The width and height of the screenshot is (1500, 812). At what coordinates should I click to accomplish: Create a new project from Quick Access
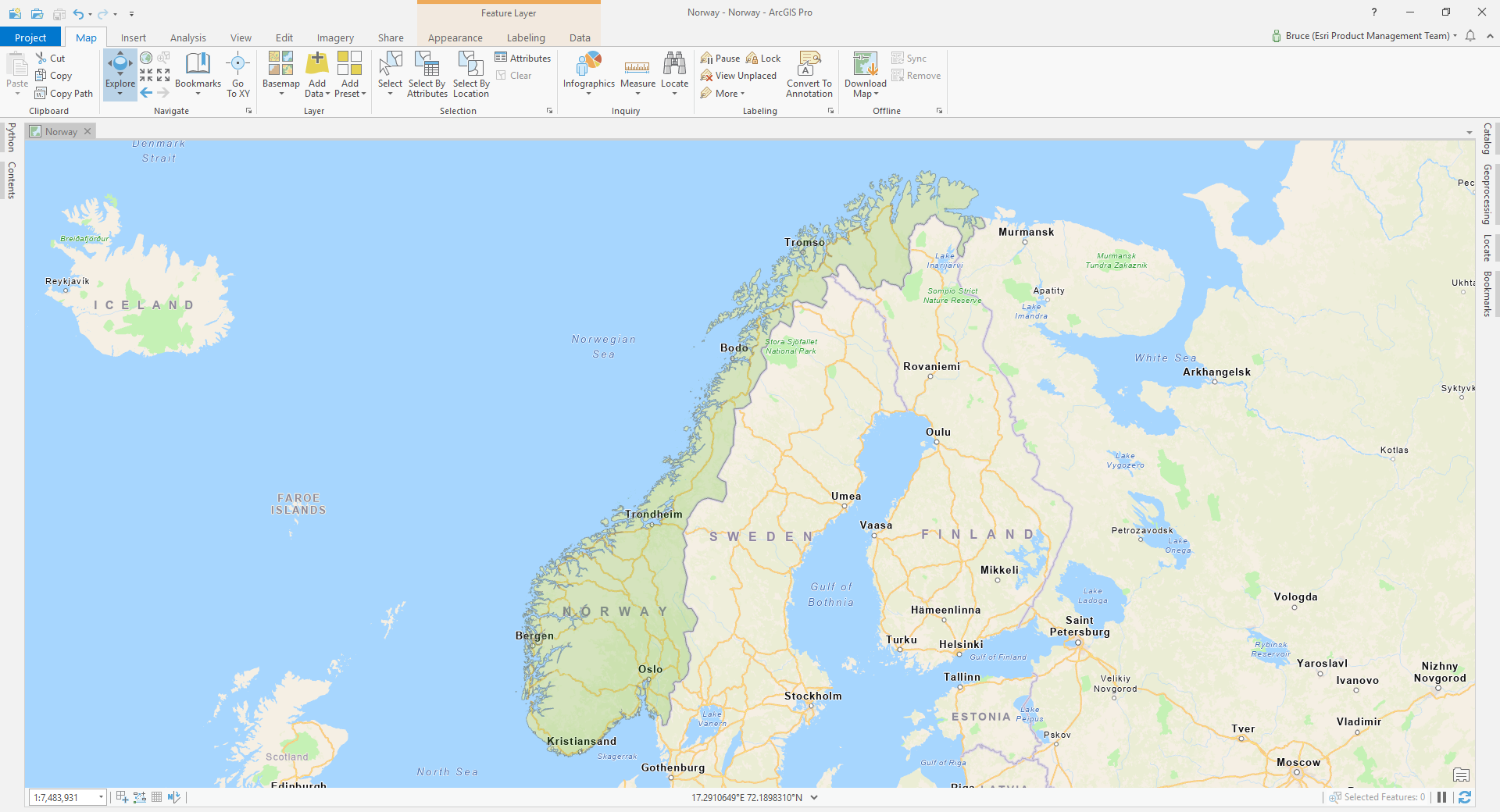click(15, 13)
